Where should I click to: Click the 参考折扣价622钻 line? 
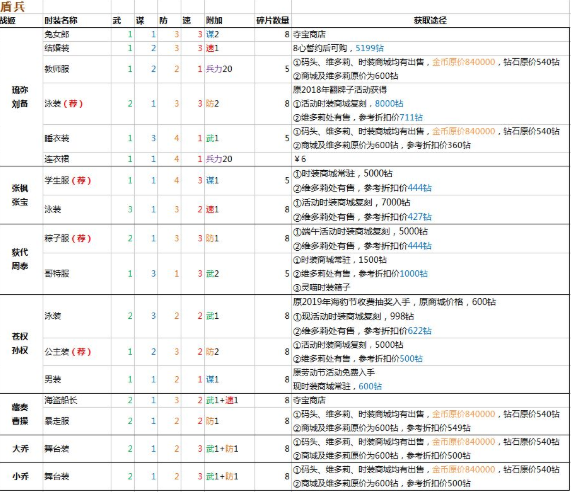tap(362, 331)
